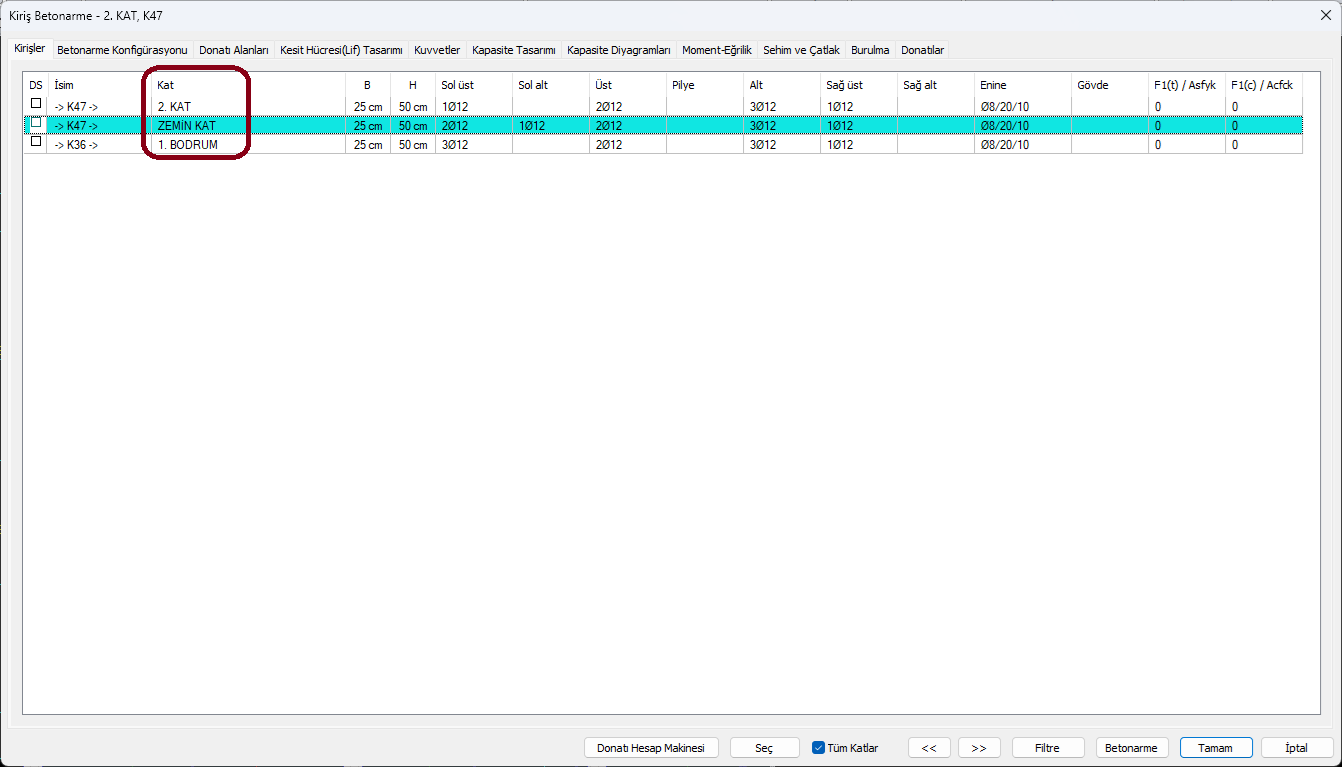Open the Sehim ve Çatlak tab
Viewport: 1342px width, 767px height.
tap(801, 49)
